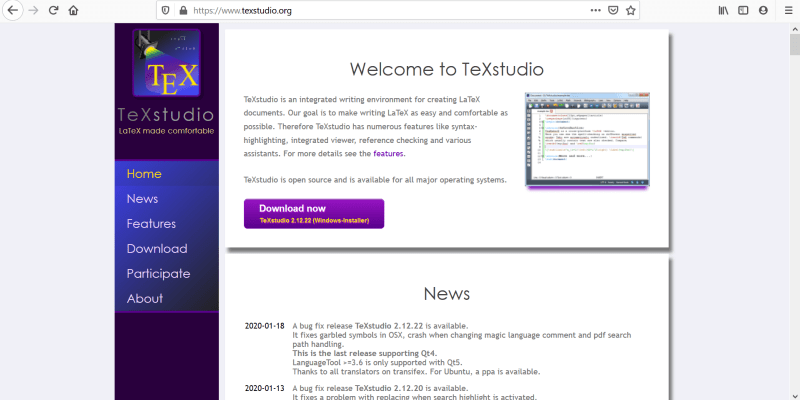Viewport: 800px width, 400px height.
Task: Go to the browser home page icon
Action: [74, 10]
